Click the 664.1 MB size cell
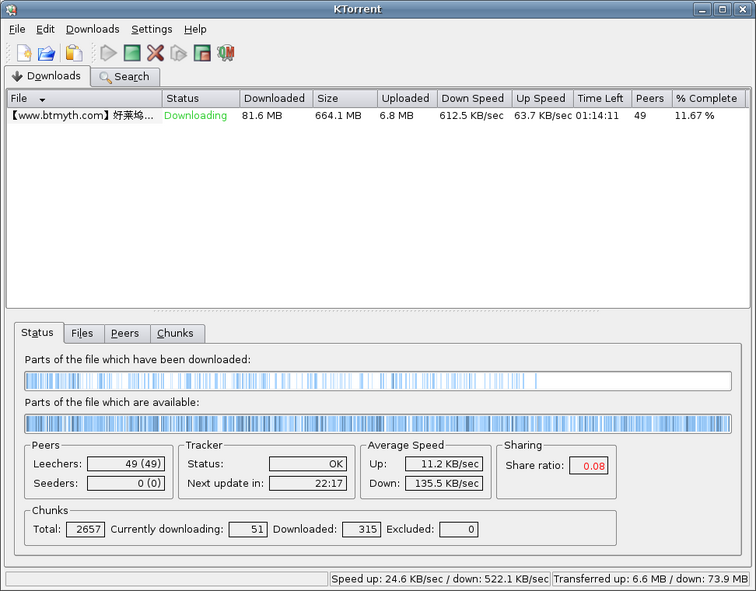756x591 pixels. pos(338,116)
